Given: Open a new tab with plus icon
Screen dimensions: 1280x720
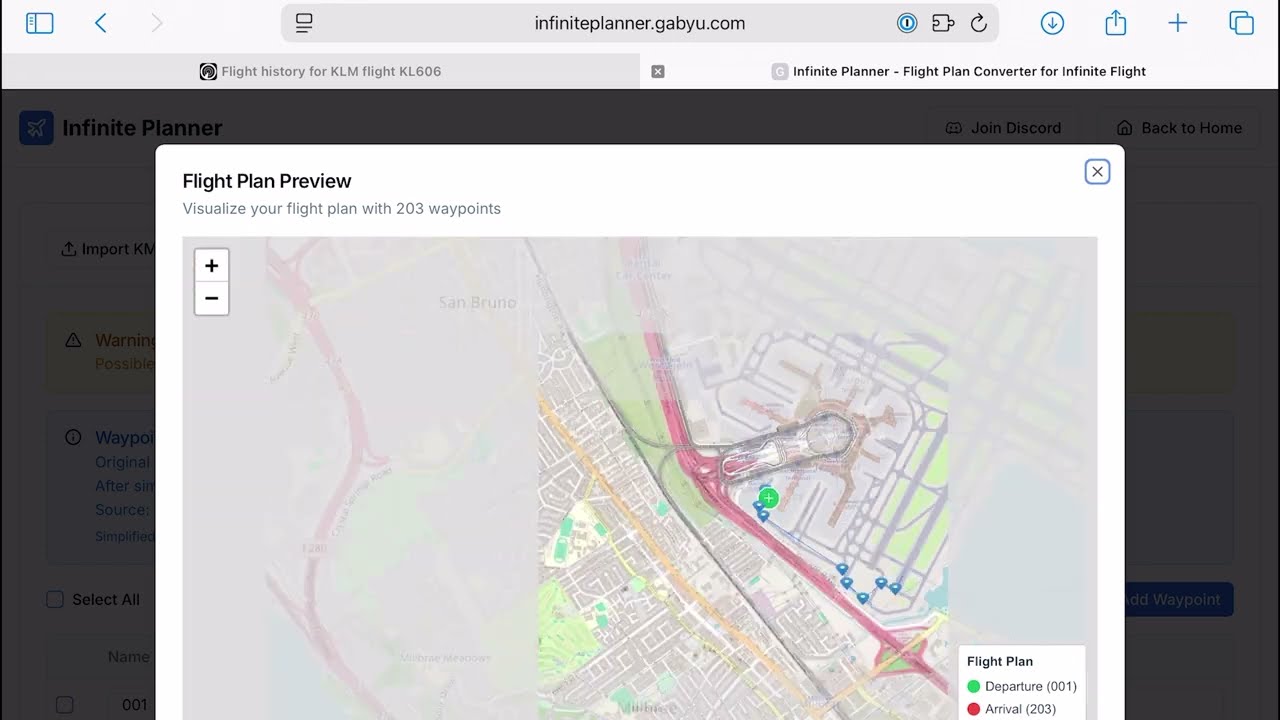Looking at the screenshot, I should click(x=1178, y=23).
